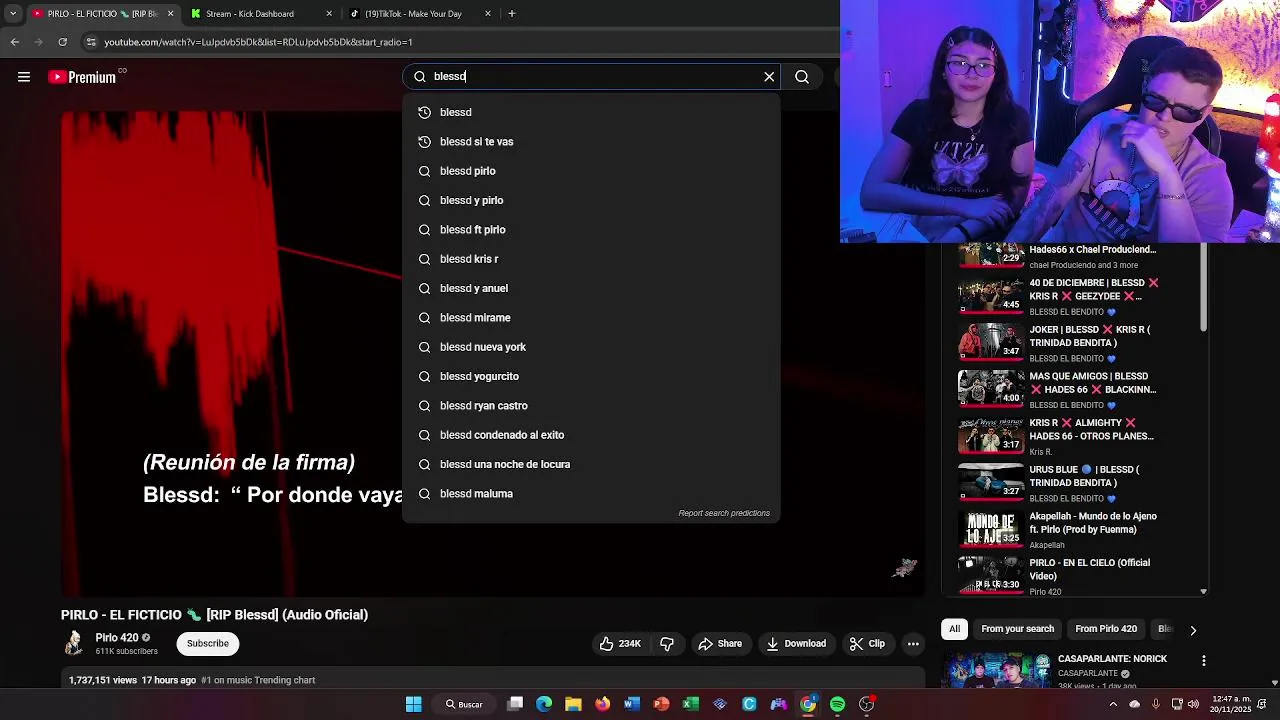
Task: Select suggestion 'blessd pirlo'
Action: click(591, 171)
